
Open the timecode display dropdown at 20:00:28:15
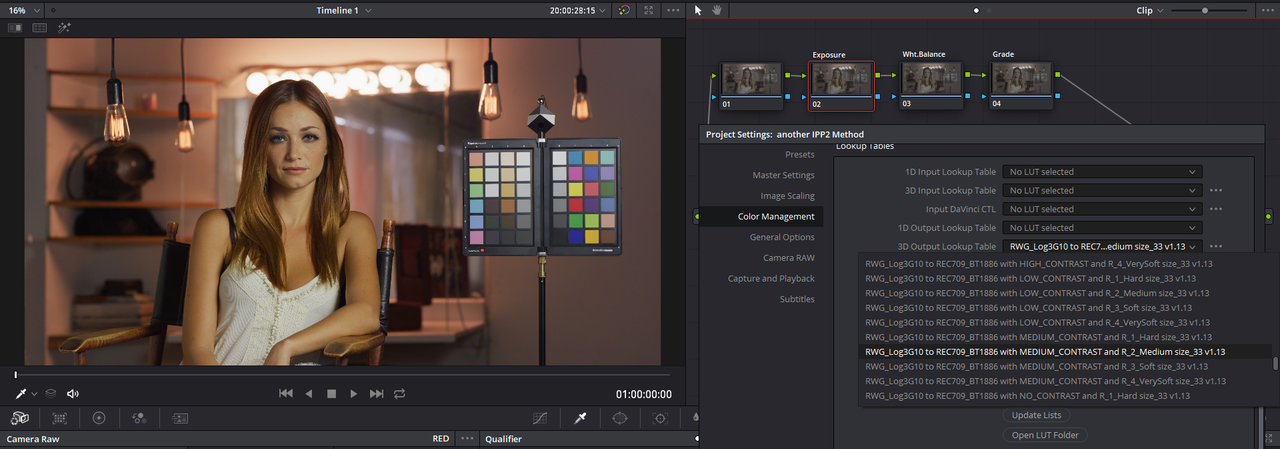point(579,10)
